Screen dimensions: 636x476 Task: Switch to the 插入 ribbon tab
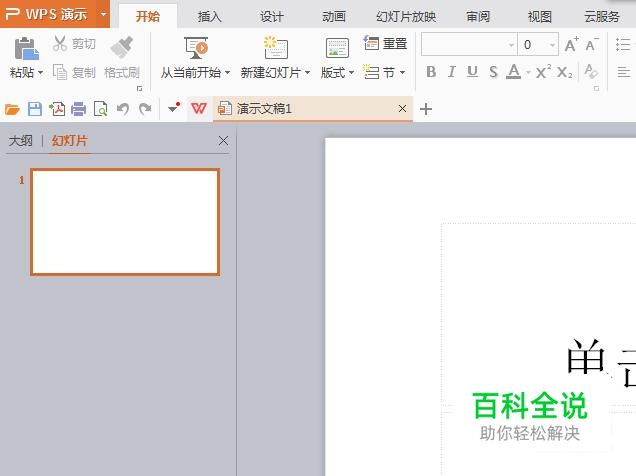point(209,17)
